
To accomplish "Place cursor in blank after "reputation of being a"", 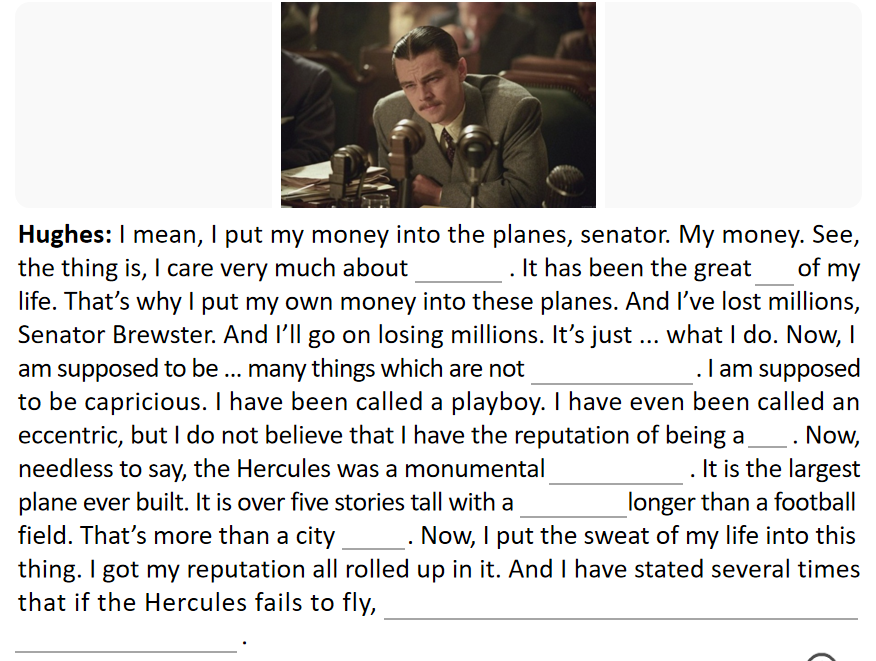I will (x=767, y=437).
